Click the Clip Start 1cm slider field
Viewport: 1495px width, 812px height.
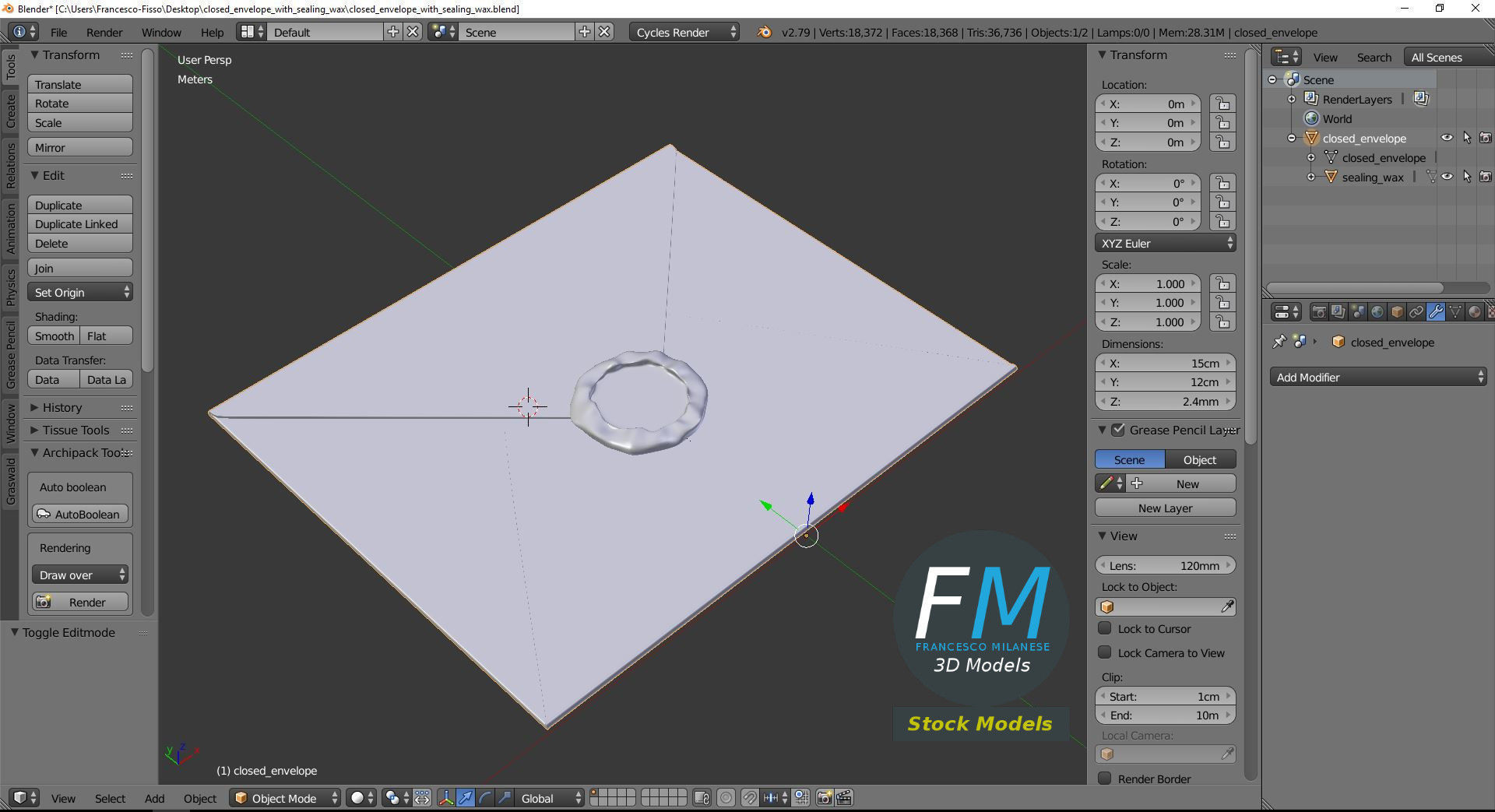1165,696
